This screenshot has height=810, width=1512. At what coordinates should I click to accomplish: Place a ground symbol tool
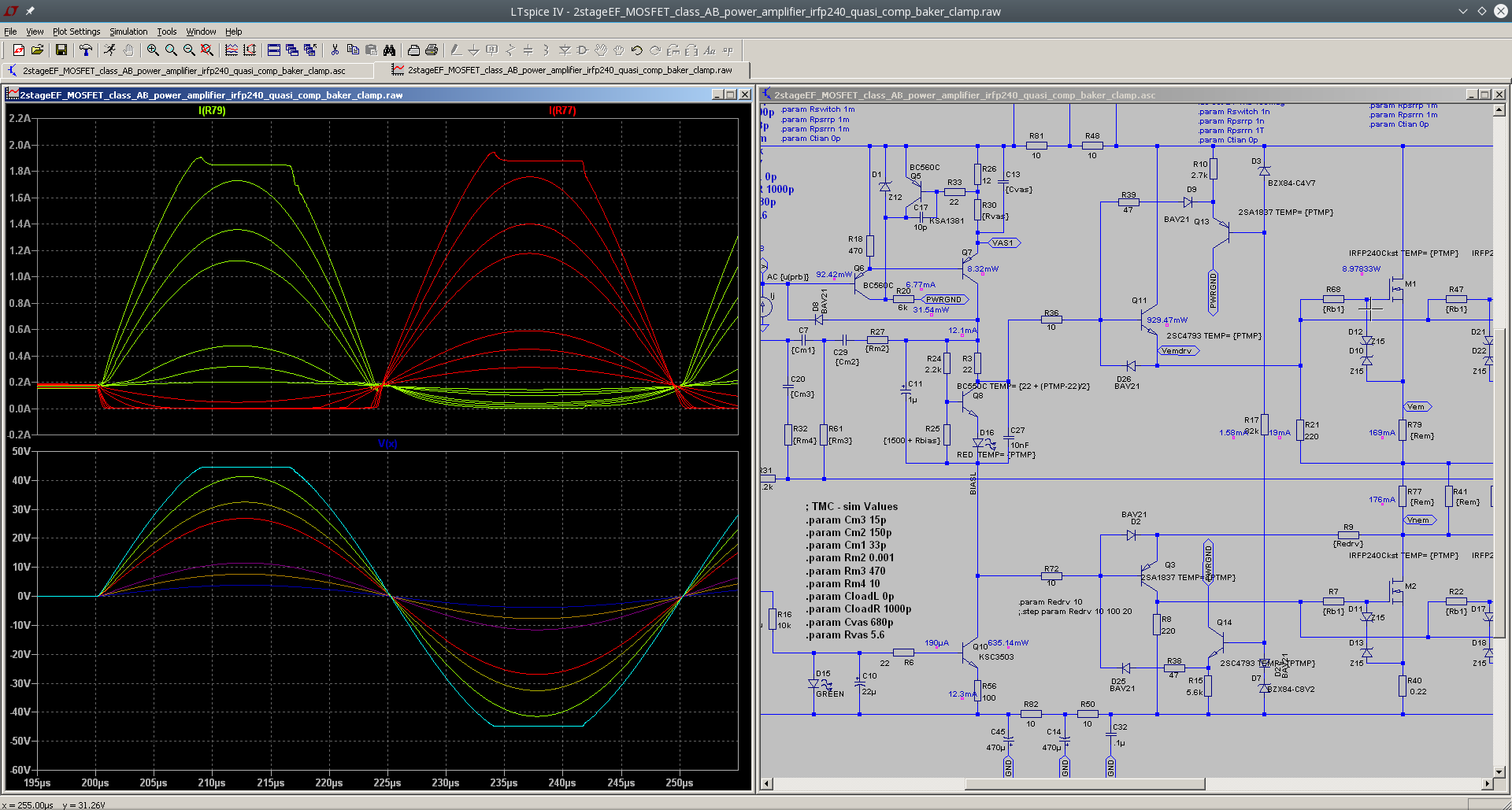[x=474, y=50]
